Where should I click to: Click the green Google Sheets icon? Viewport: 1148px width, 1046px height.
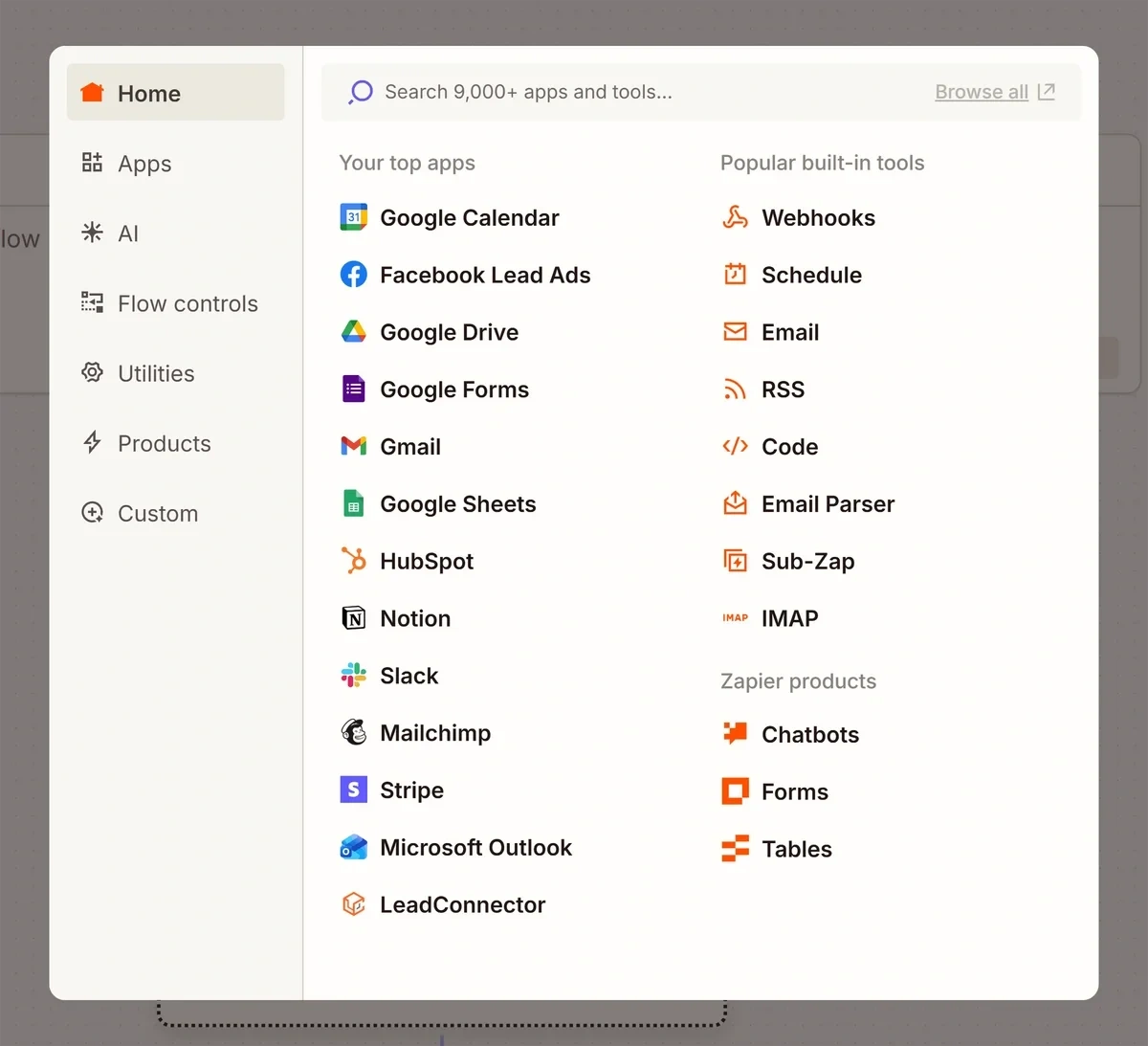pyautogui.click(x=354, y=503)
